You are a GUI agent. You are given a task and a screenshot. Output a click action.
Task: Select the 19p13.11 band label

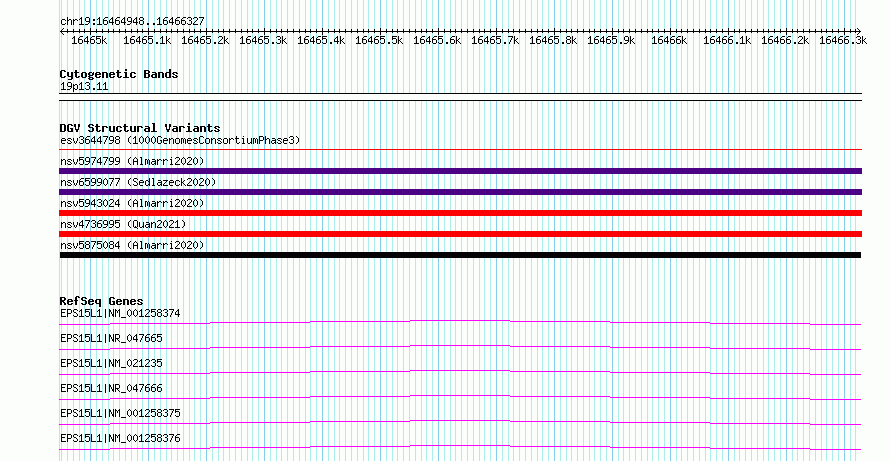tap(84, 87)
